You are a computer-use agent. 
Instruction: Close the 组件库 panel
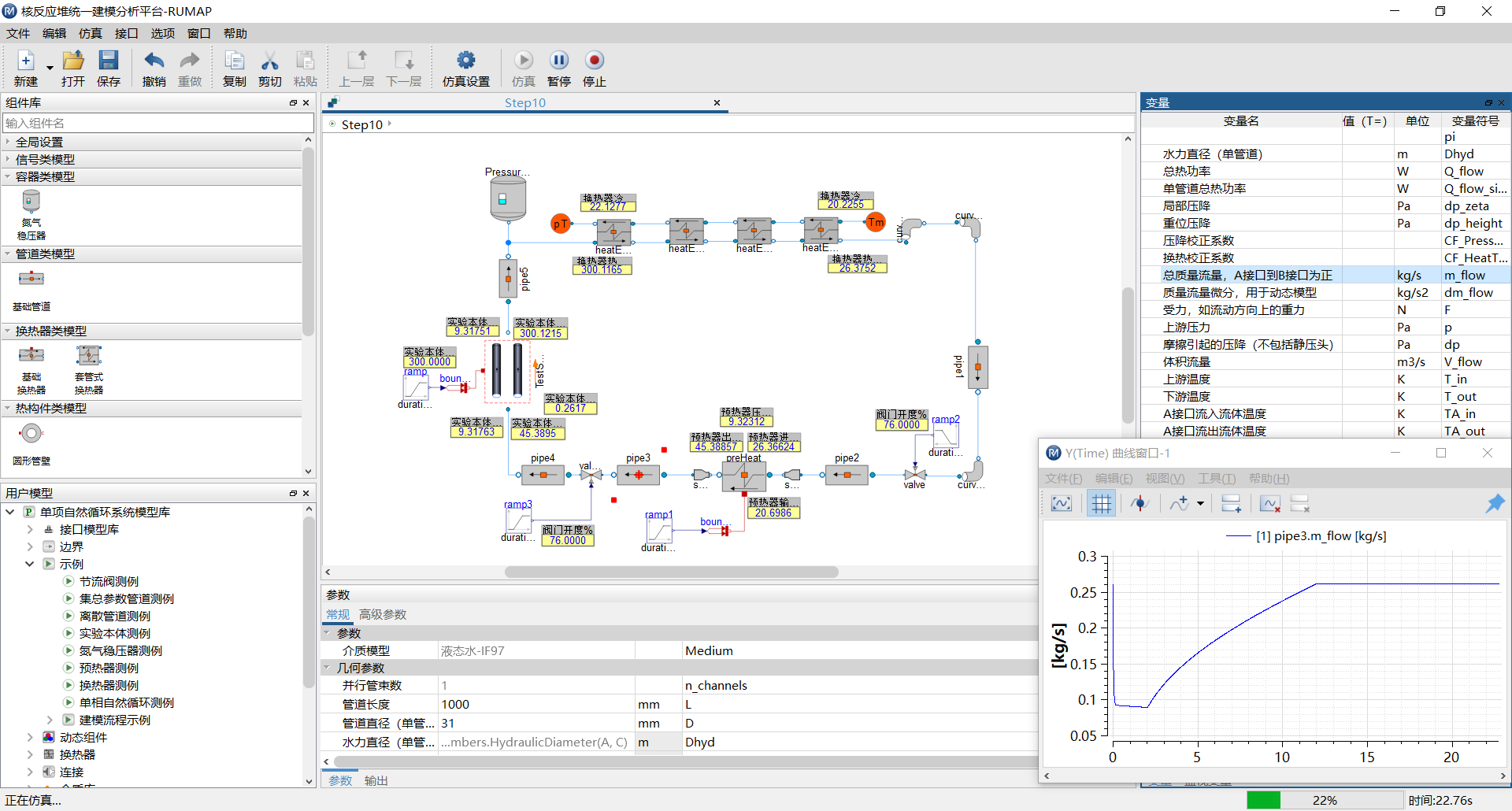pyautogui.click(x=306, y=102)
